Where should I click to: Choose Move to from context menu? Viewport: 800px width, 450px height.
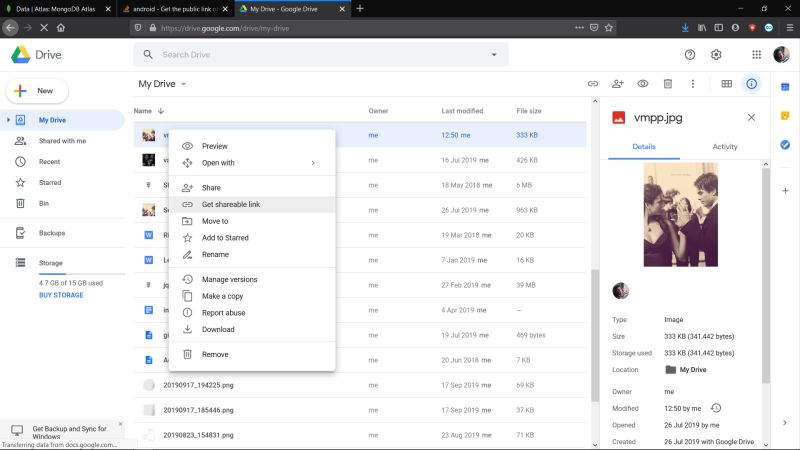coord(252,221)
